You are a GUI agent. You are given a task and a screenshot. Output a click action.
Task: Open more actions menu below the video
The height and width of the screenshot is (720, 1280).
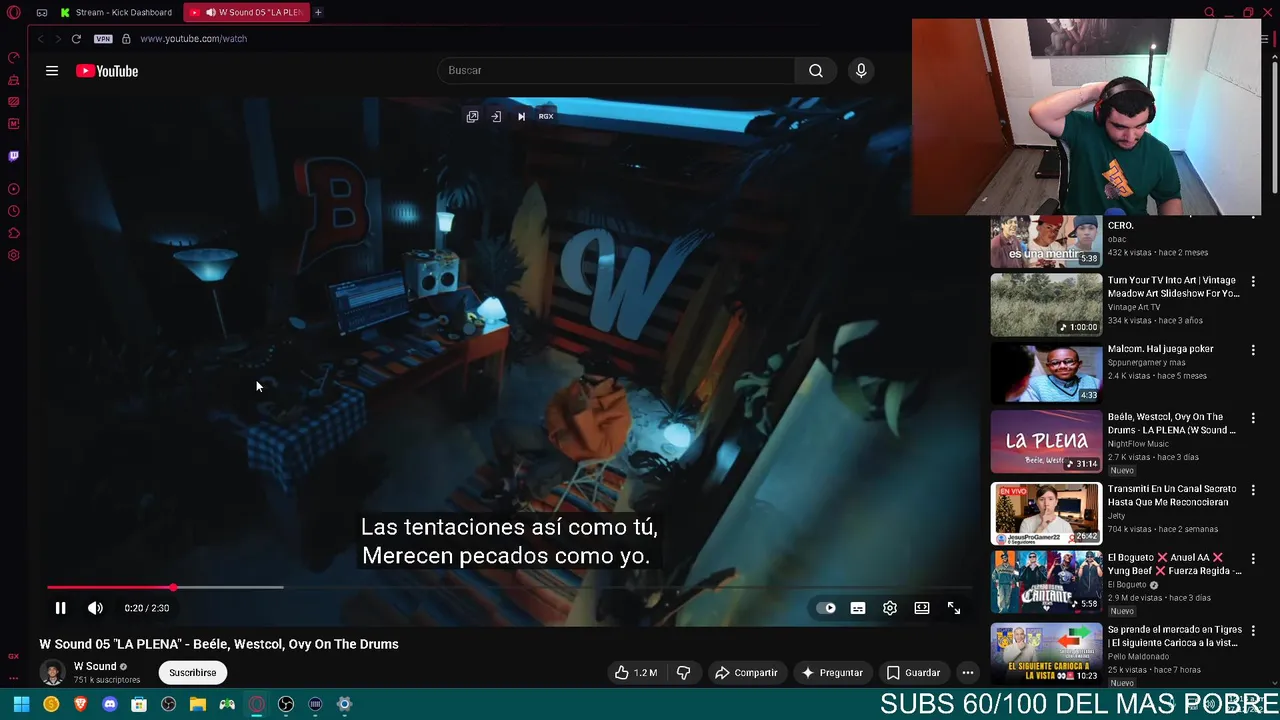tap(967, 673)
